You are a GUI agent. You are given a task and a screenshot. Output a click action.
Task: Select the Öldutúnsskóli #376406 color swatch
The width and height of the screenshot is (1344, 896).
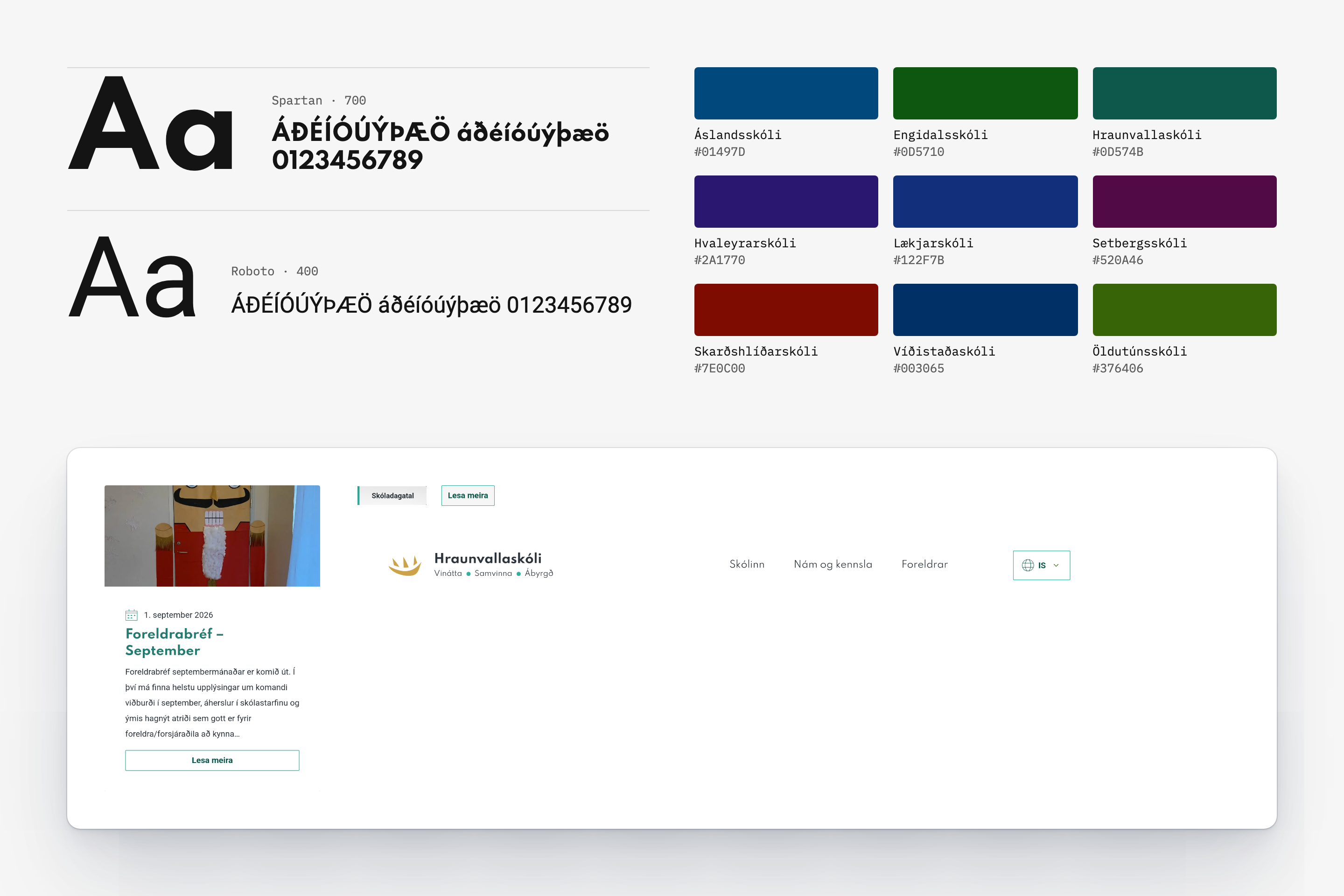[x=1184, y=310]
